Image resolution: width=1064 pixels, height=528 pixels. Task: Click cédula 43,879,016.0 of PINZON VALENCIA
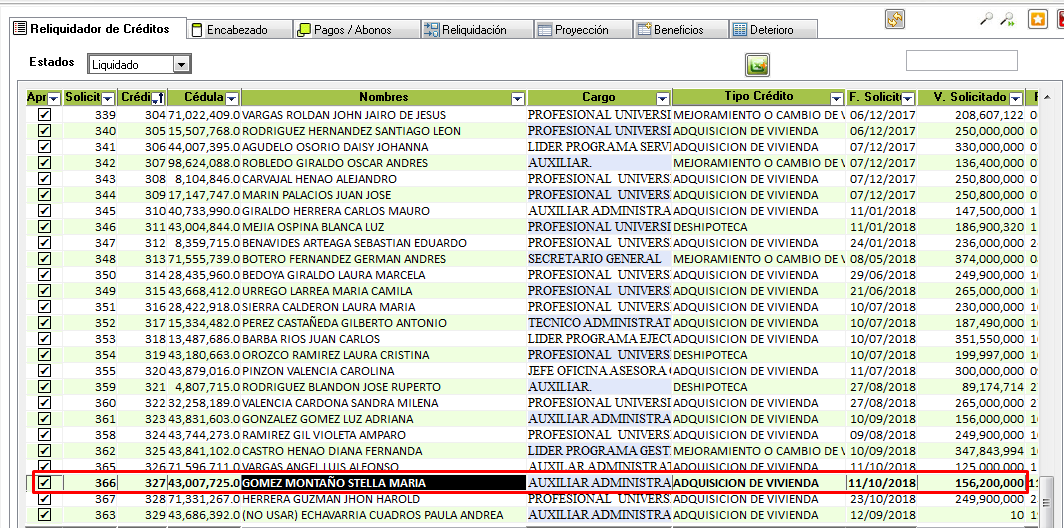204,371
